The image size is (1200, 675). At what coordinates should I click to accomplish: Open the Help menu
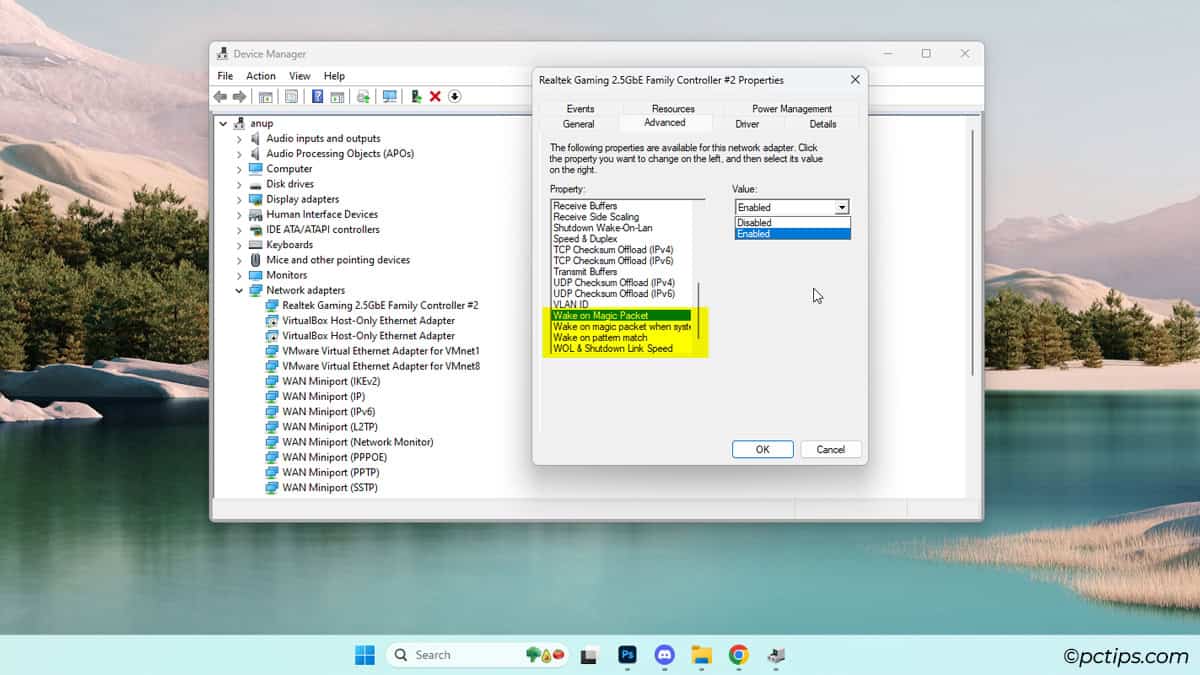point(334,76)
